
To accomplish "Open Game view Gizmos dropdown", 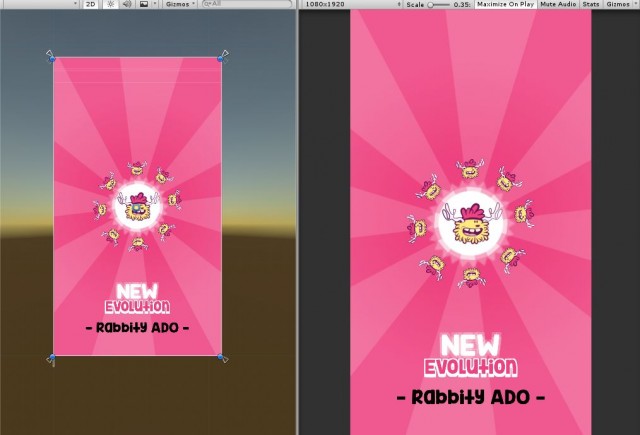I will [620, 4].
